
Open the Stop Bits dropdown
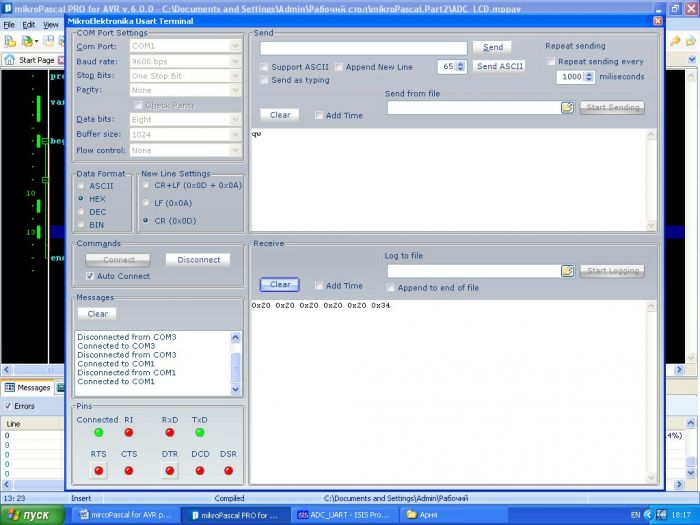[x=235, y=76]
